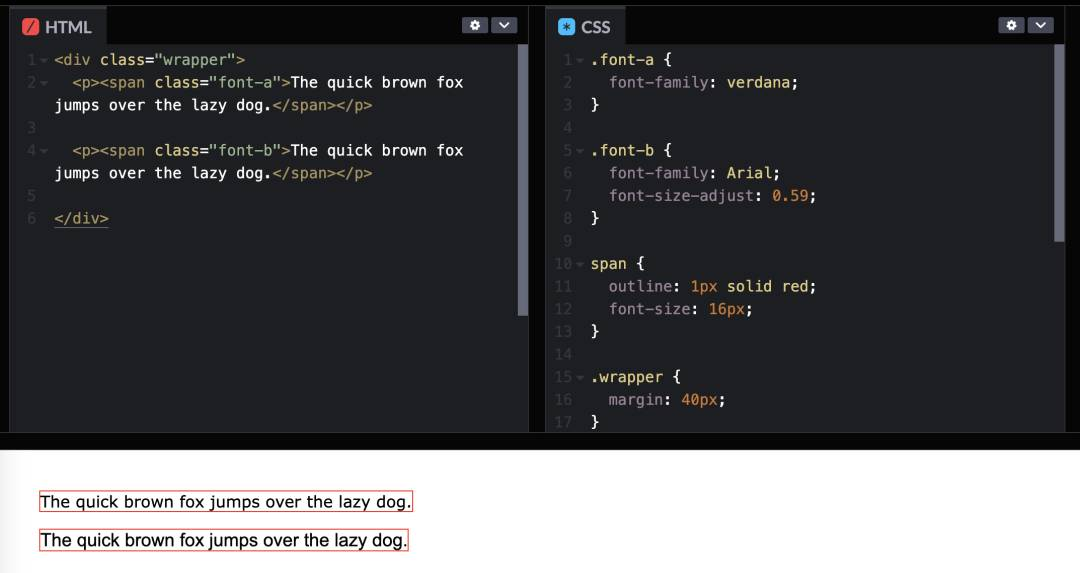Screen dimensions: 1080x573
Task: Click the red HTML slash icon
Action: [30, 27]
